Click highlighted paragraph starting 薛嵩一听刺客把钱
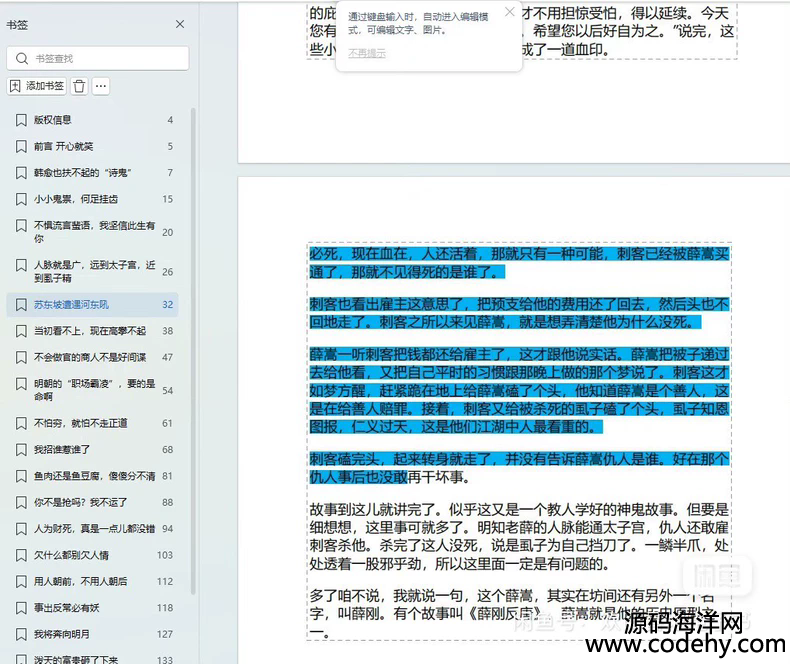 coord(519,390)
